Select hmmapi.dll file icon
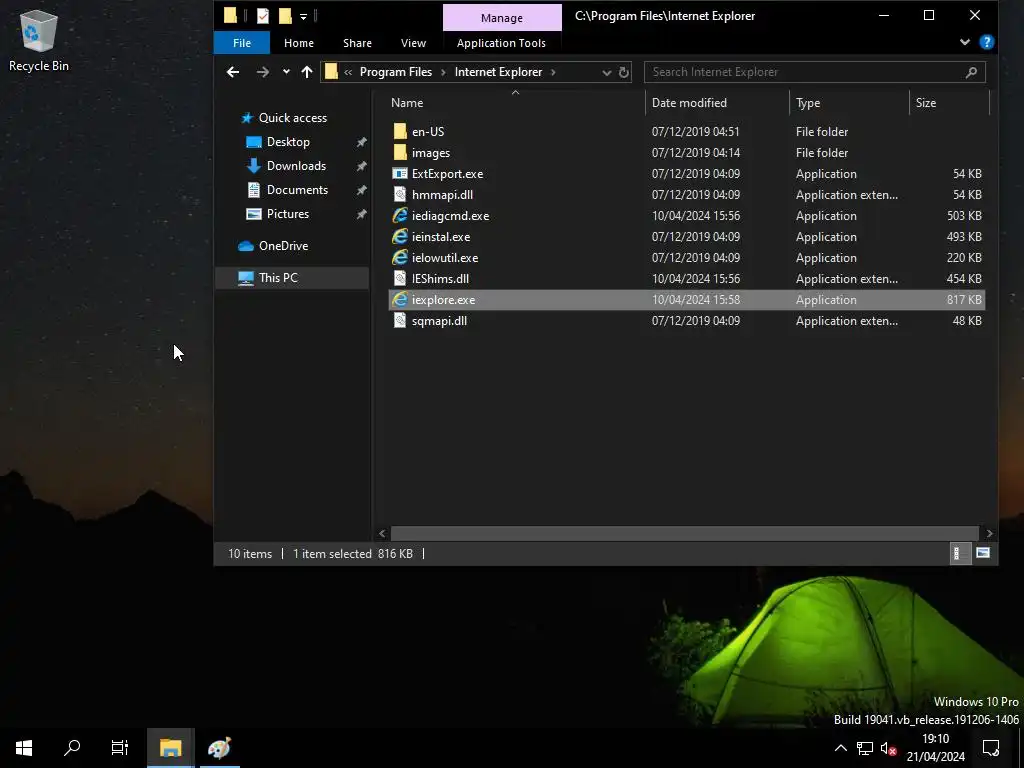Viewport: 1024px width, 768px height. (400, 195)
